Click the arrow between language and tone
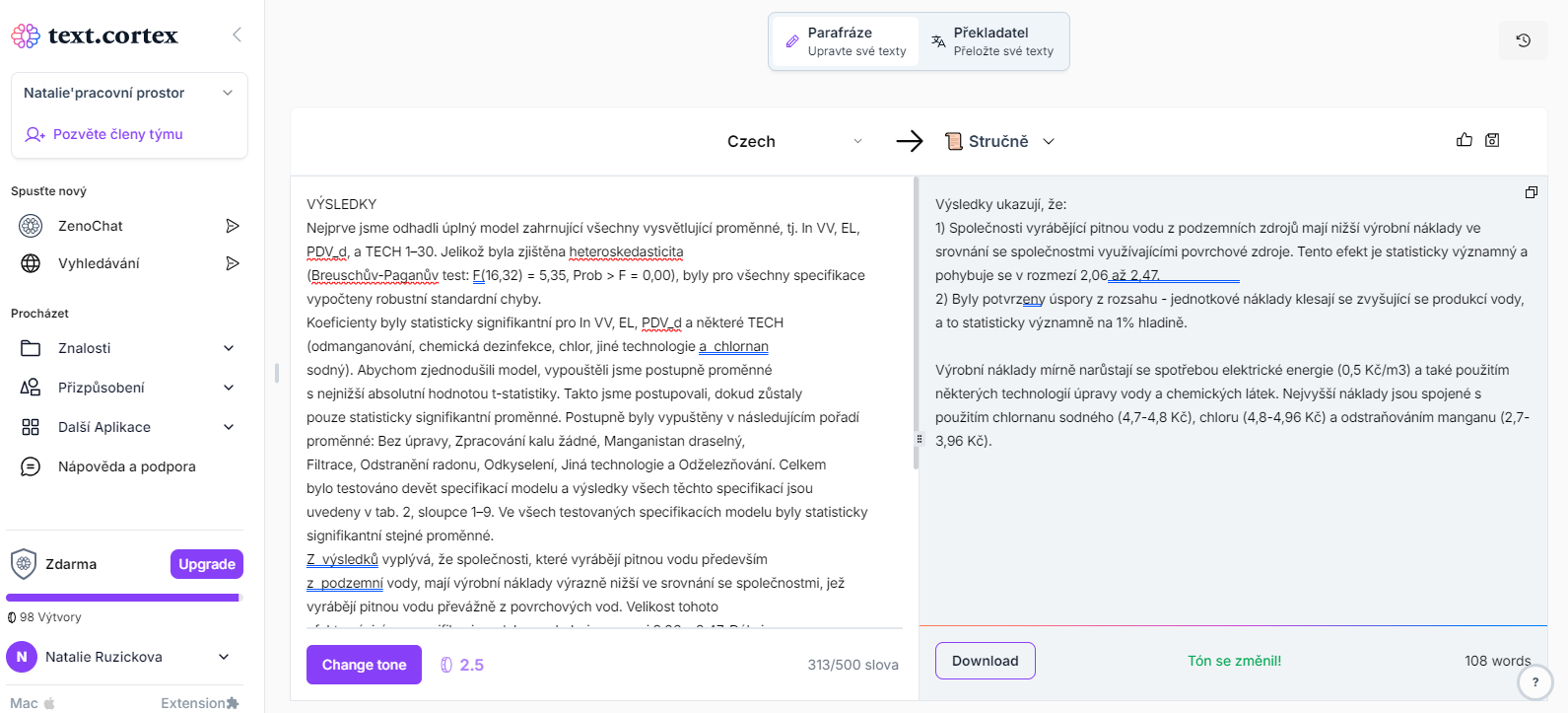This screenshot has width=1568, height=713. click(x=910, y=141)
